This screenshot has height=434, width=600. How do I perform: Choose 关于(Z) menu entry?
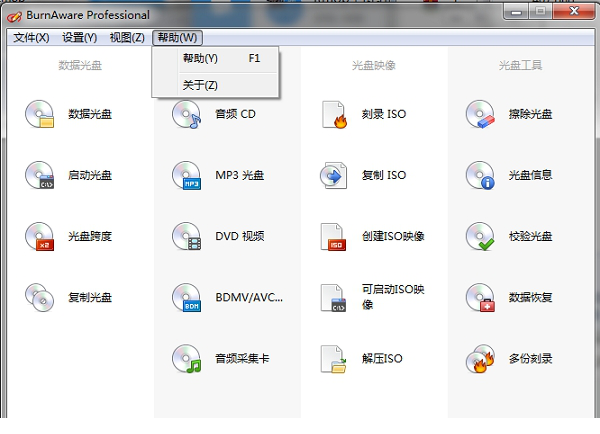click(215, 85)
